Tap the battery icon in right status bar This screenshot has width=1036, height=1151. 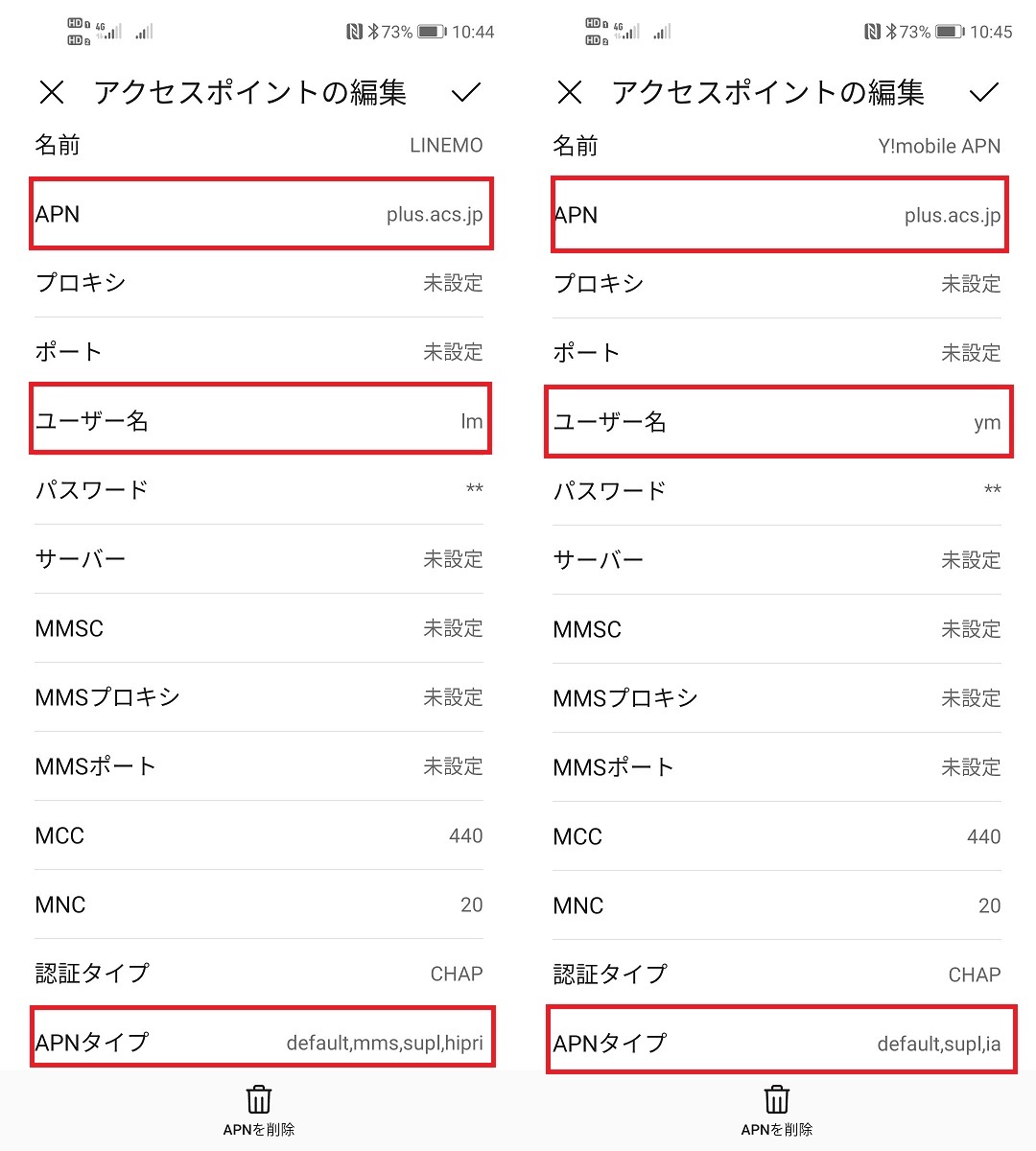[x=950, y=32]
